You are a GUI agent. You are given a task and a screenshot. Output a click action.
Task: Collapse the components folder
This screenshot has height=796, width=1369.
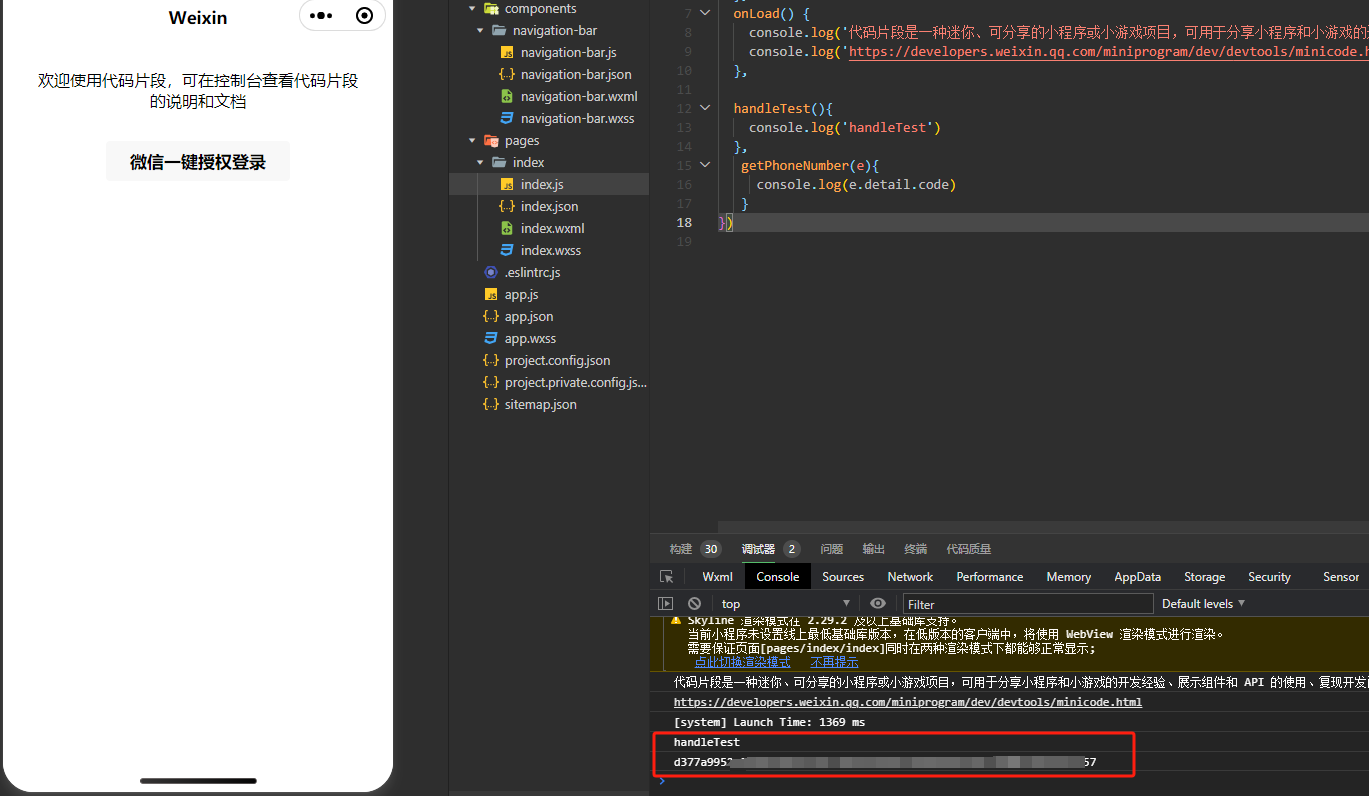(x=472, y=9)
